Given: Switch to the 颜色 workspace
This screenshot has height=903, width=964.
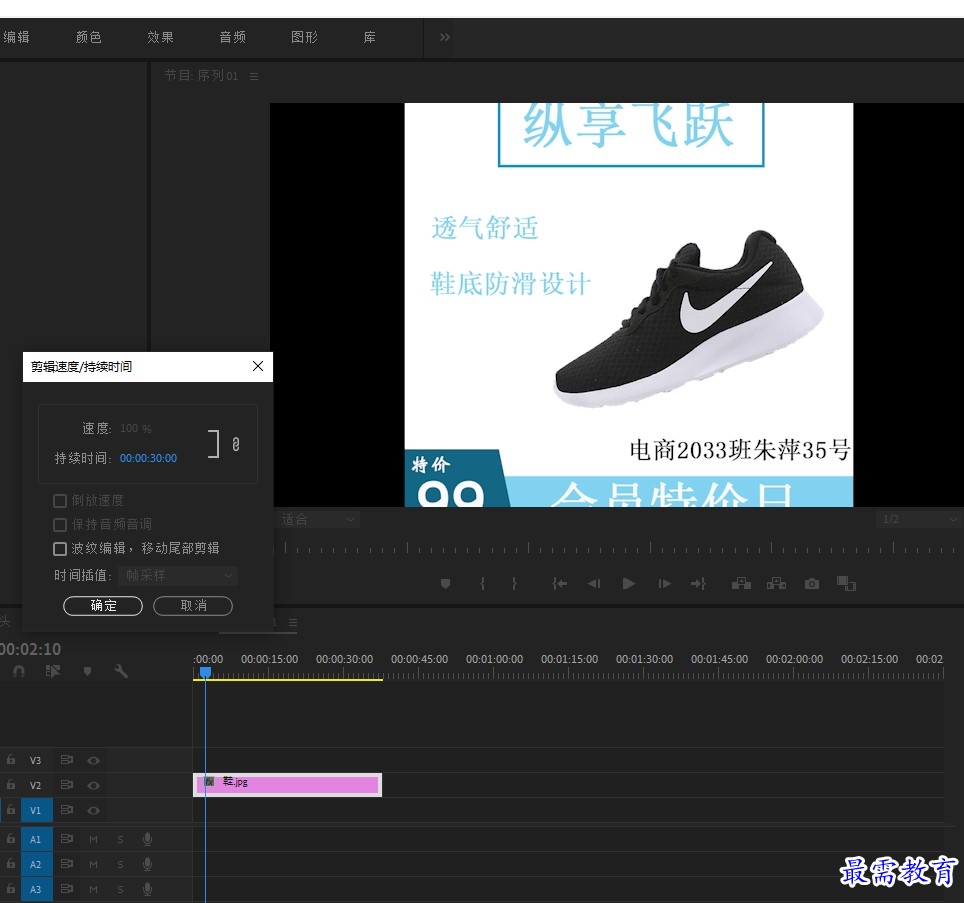Looking at the screenshot, I should [89, 37].
